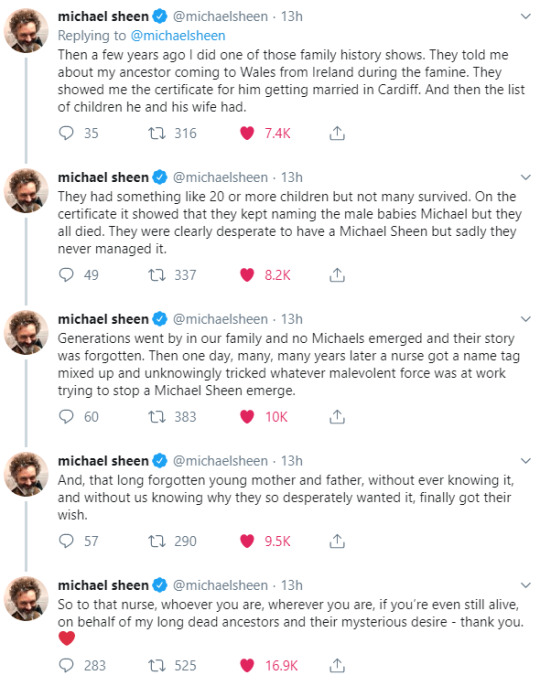Retweet the tweet showing 337 retweets
The width and height of the screenshot is (540, 686).
pos(157,275)
